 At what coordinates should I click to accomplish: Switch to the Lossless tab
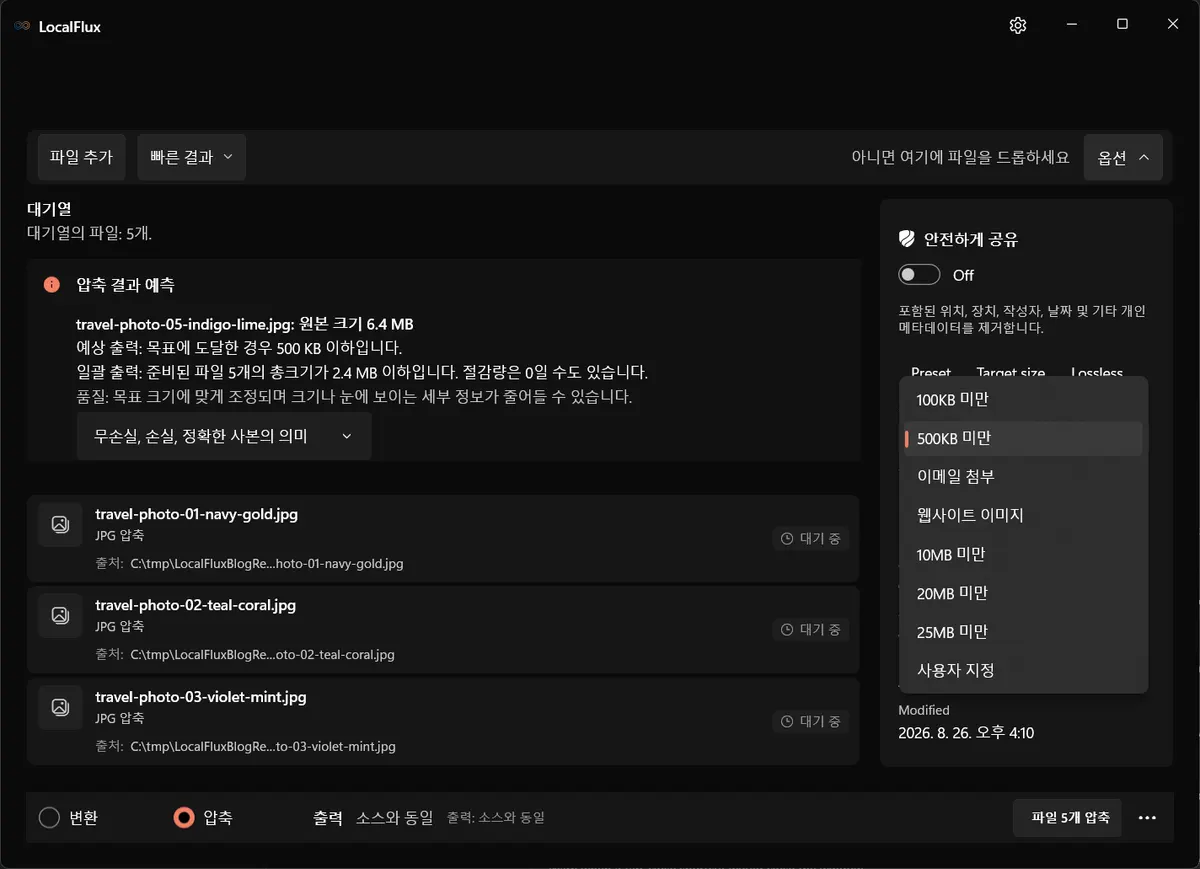[1097, 372]
